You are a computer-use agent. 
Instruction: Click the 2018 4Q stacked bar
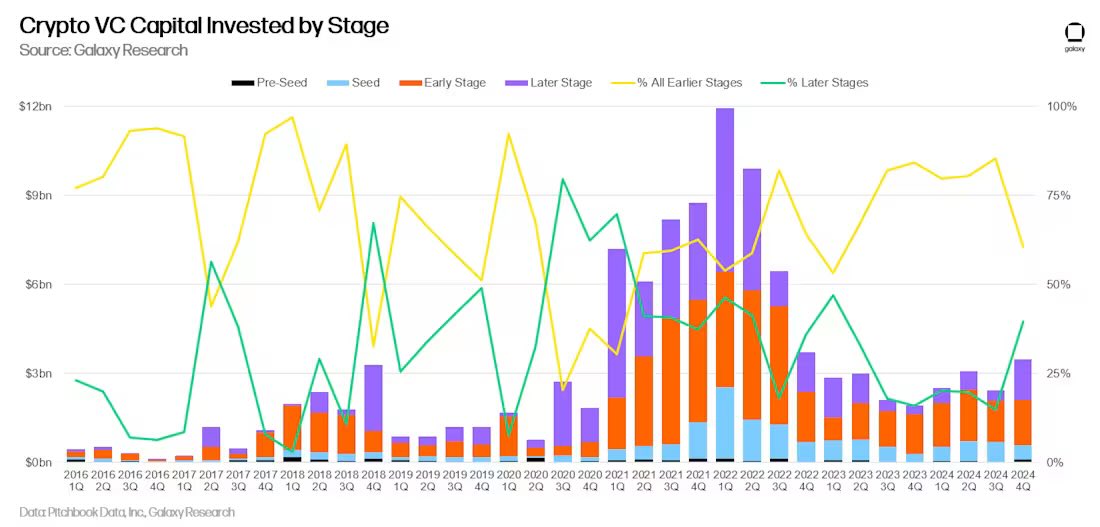pos(373,413)
